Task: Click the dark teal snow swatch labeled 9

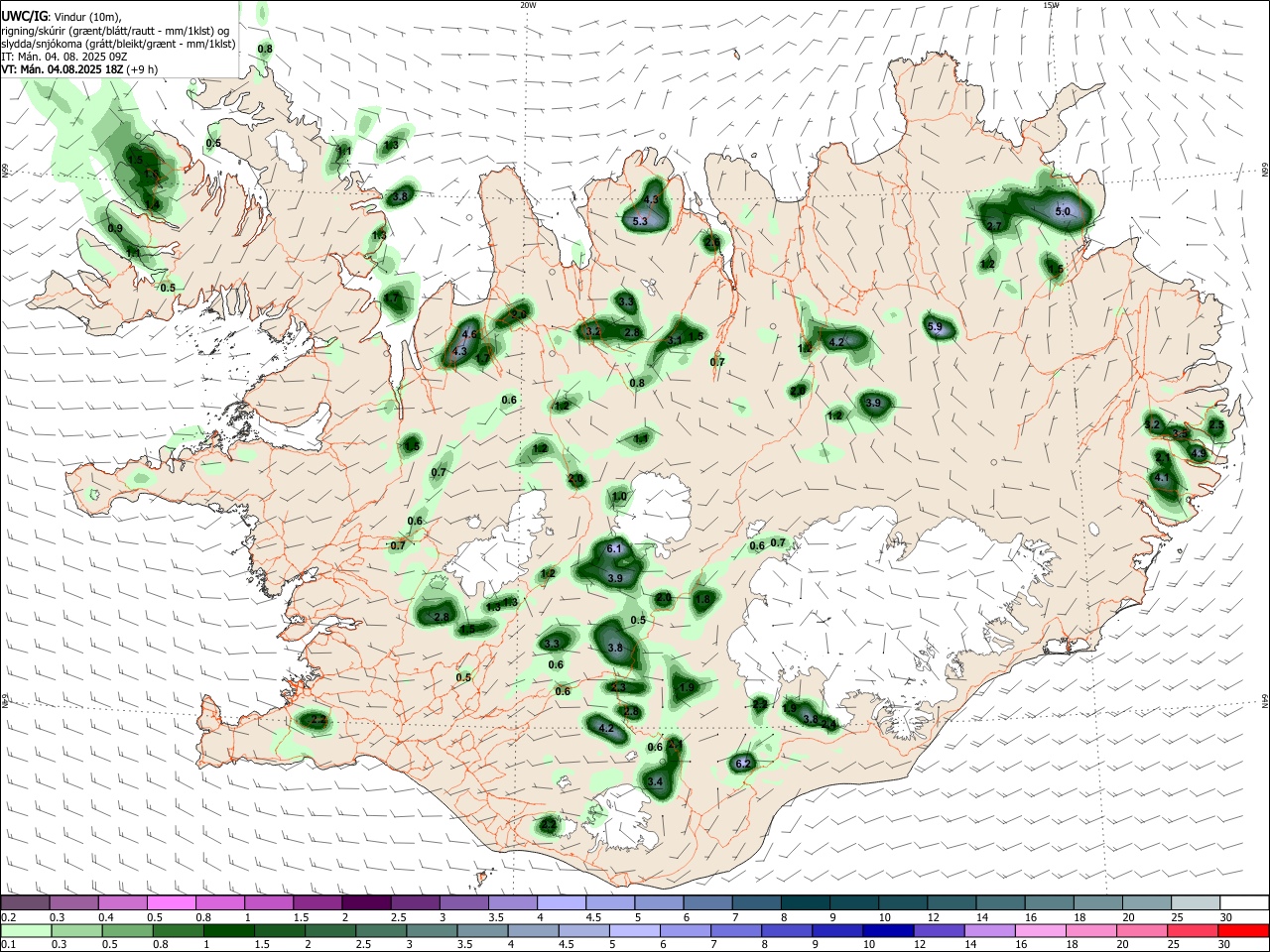Action: [x=854, y=903]
